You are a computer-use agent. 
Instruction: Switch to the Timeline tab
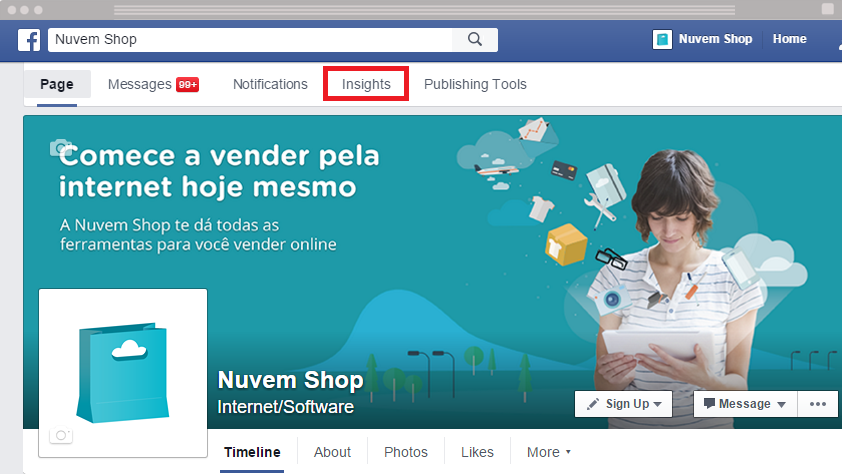tap(252, 452)
